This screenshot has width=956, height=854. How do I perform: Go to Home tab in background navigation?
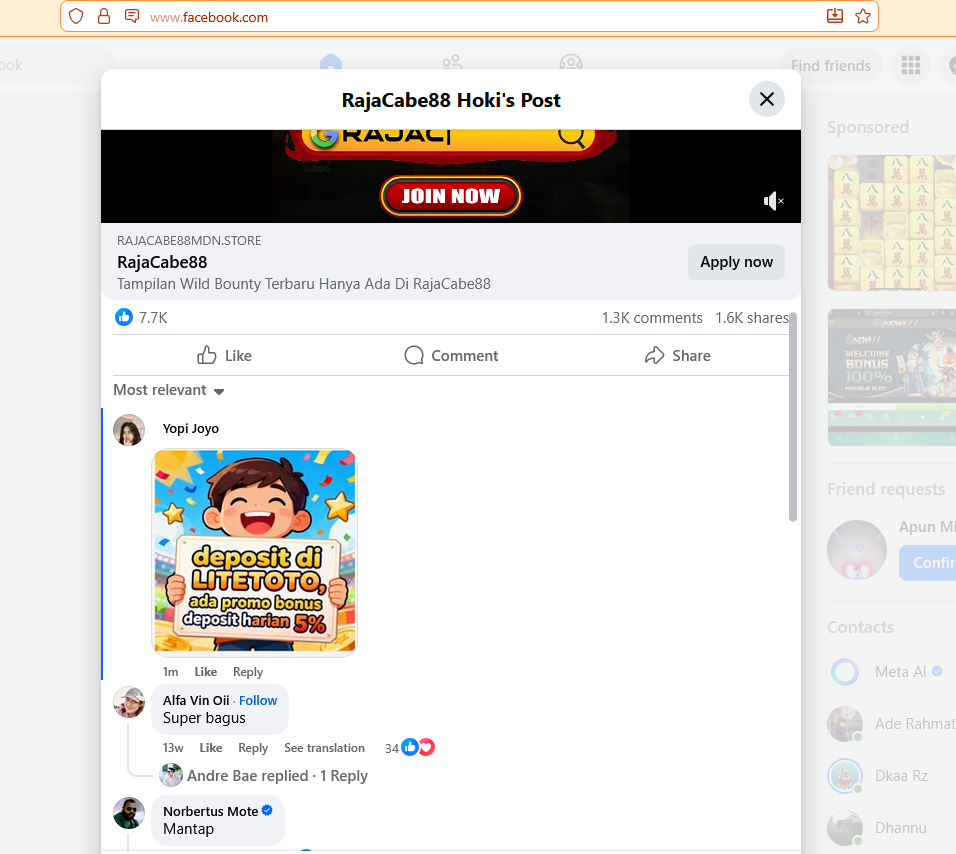point(330,62)
